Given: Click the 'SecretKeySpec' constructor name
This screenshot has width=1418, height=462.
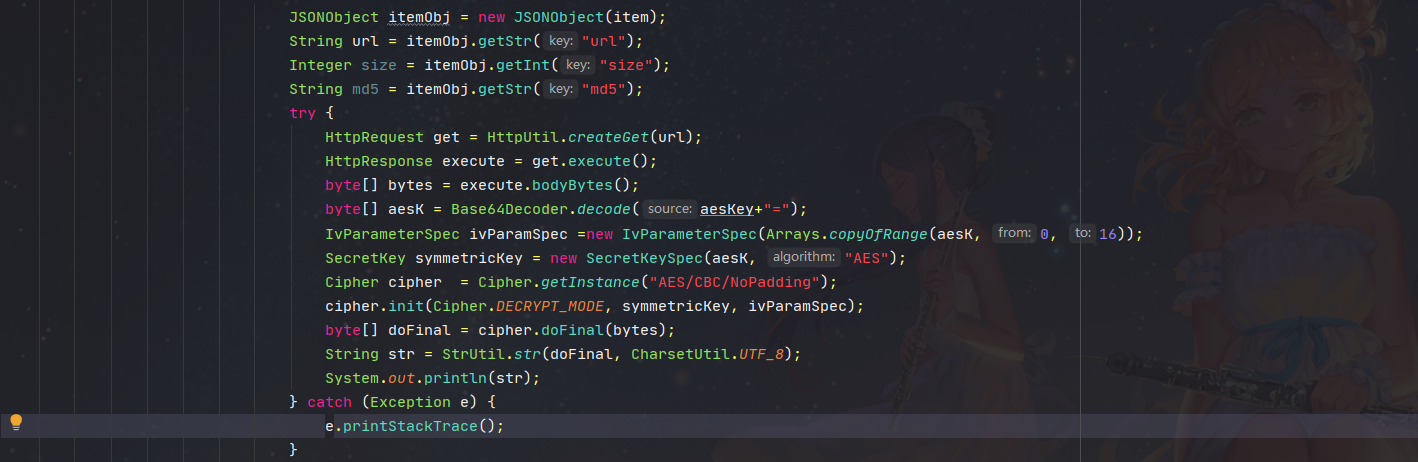Looking at the screenshot, I should click(644, 257).
